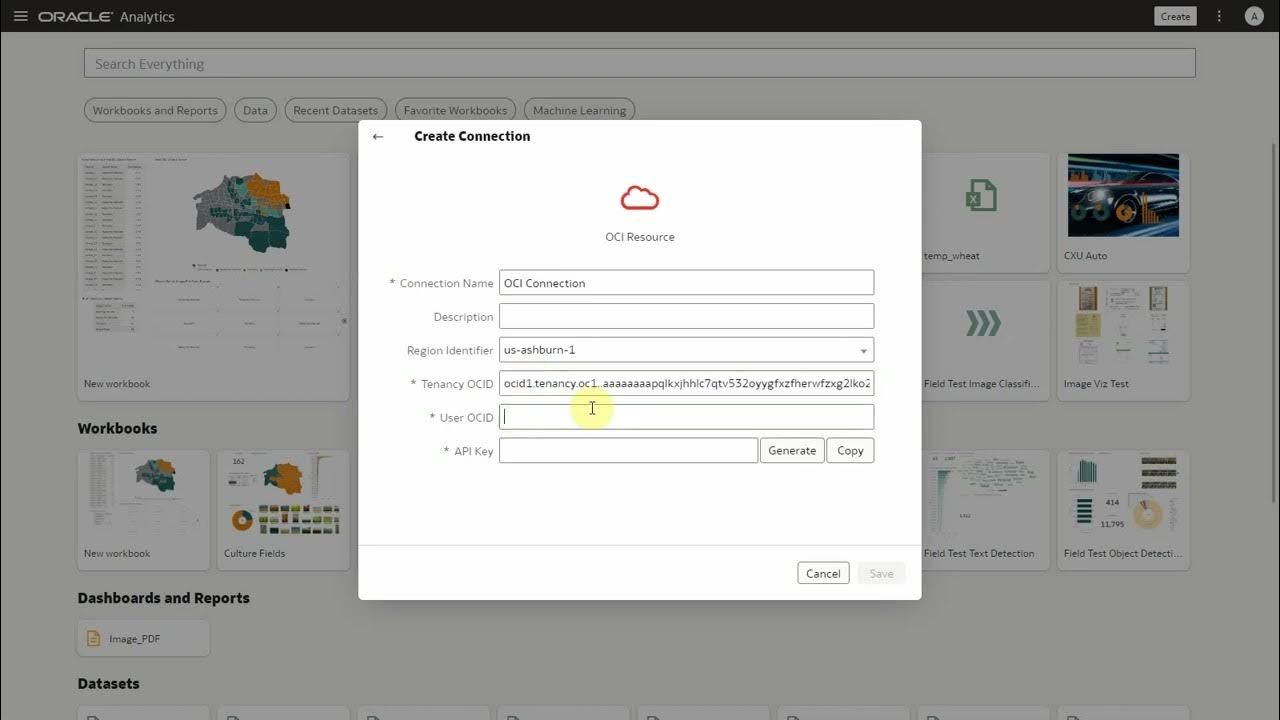The height and width of the screenshot is (720, 1280).
Task: Click the Datasets section heading
Action: coord(108,684)
